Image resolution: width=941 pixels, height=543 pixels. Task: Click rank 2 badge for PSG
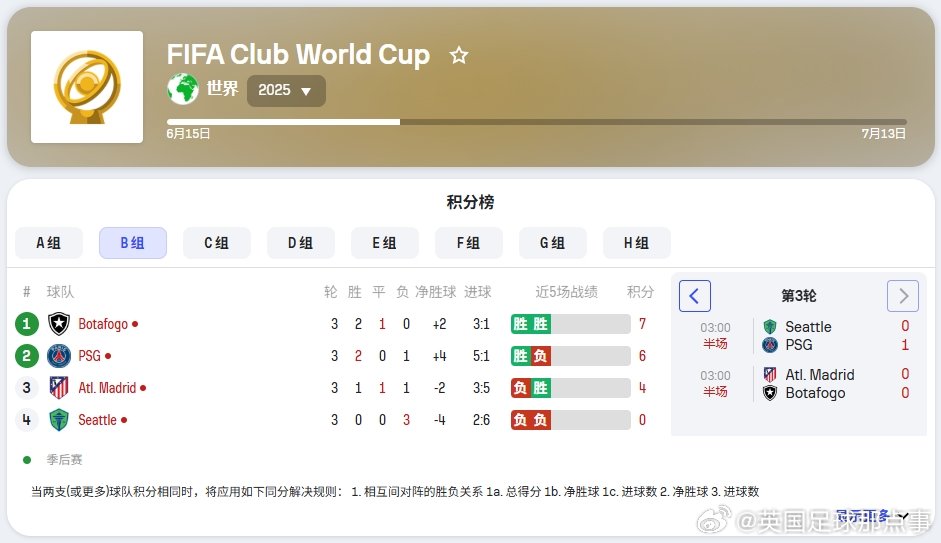tap(26, 356)
